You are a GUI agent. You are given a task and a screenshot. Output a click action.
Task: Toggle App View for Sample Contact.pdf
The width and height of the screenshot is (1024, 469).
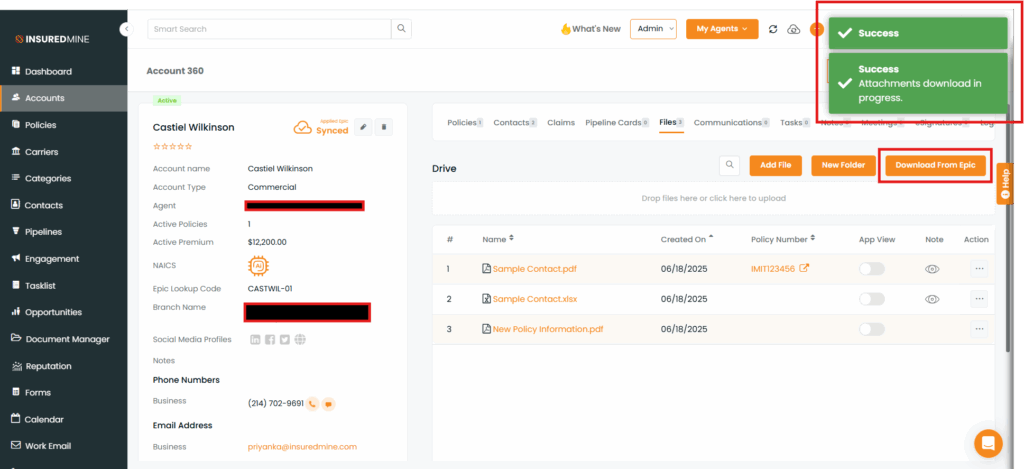pos(872,268)
